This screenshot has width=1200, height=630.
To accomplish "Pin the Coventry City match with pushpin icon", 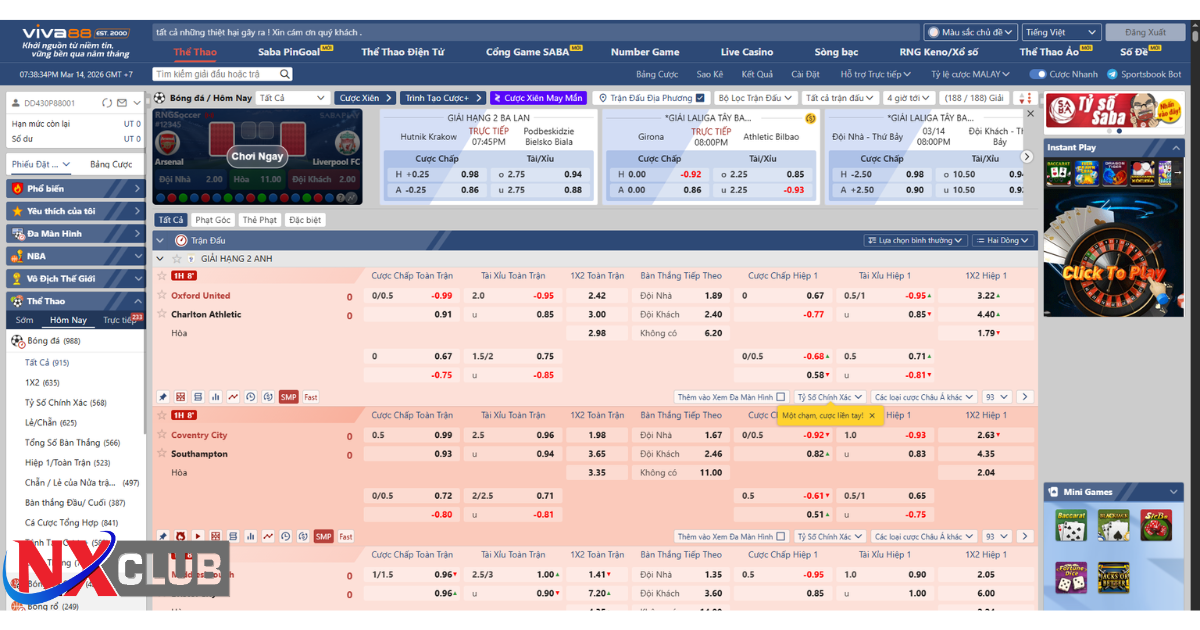I will coord(163,536).
